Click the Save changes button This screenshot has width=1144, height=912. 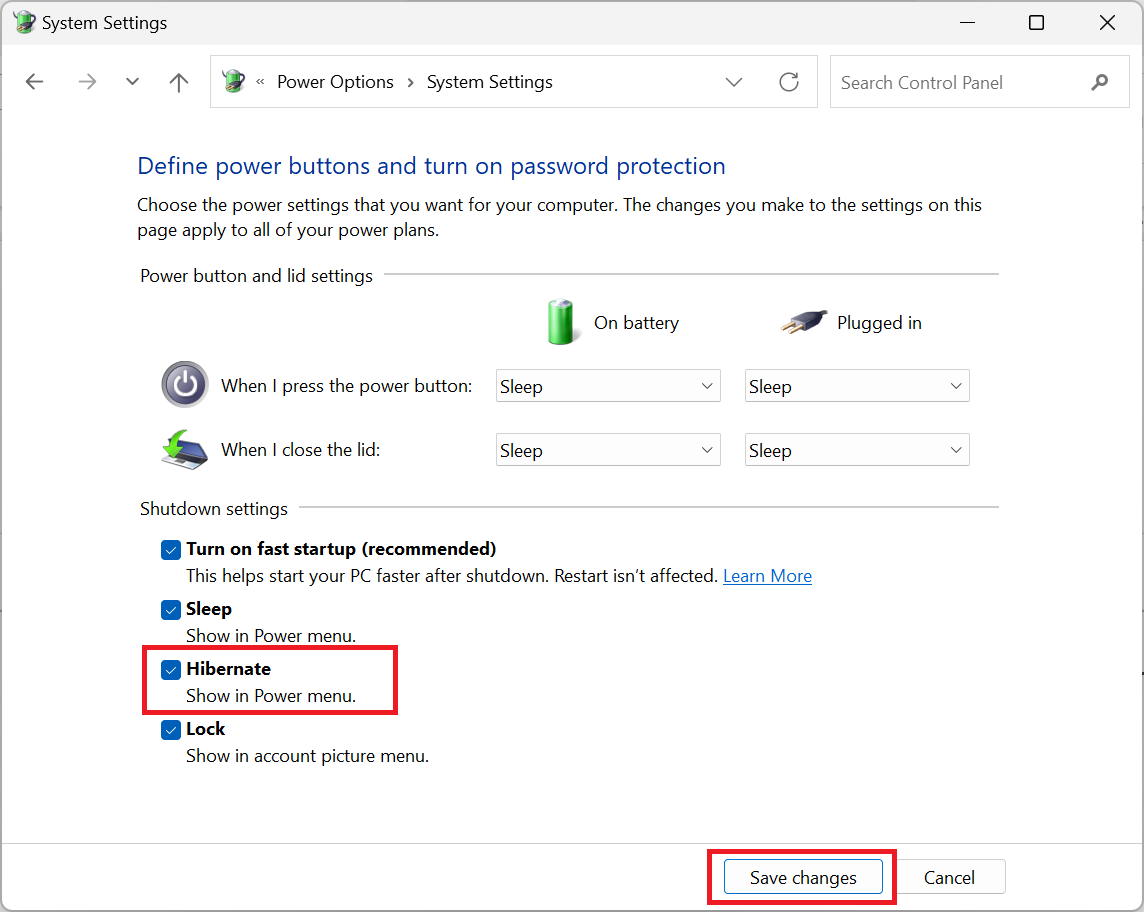pos(803,877)
